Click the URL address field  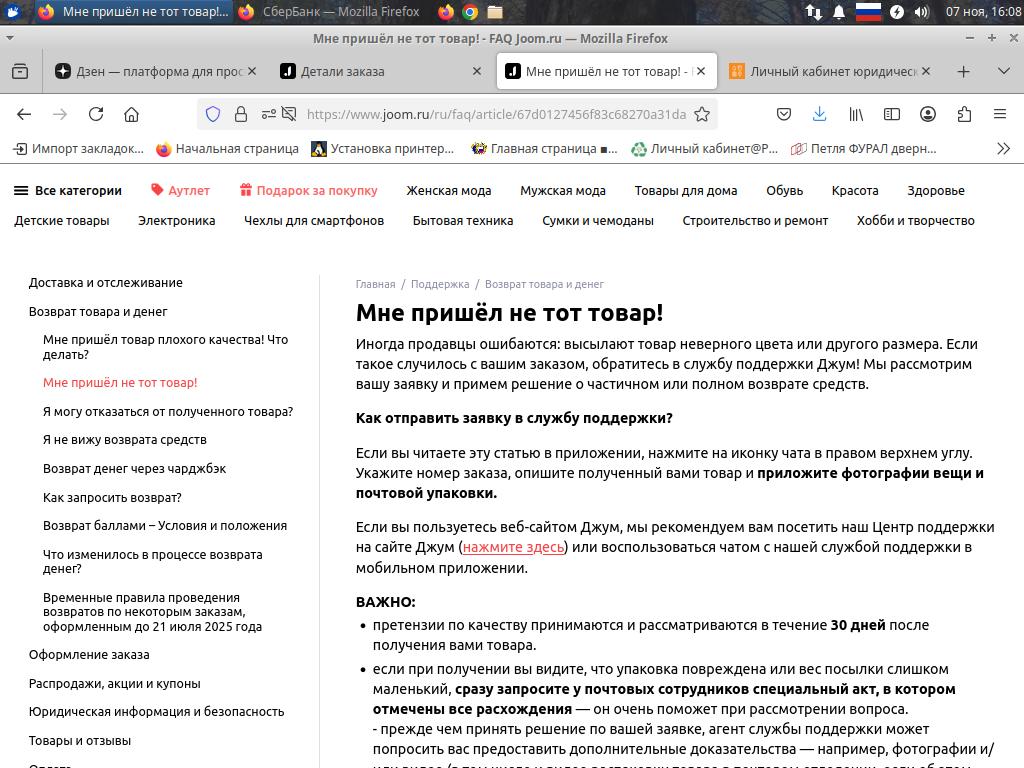[x=495, y=114]
